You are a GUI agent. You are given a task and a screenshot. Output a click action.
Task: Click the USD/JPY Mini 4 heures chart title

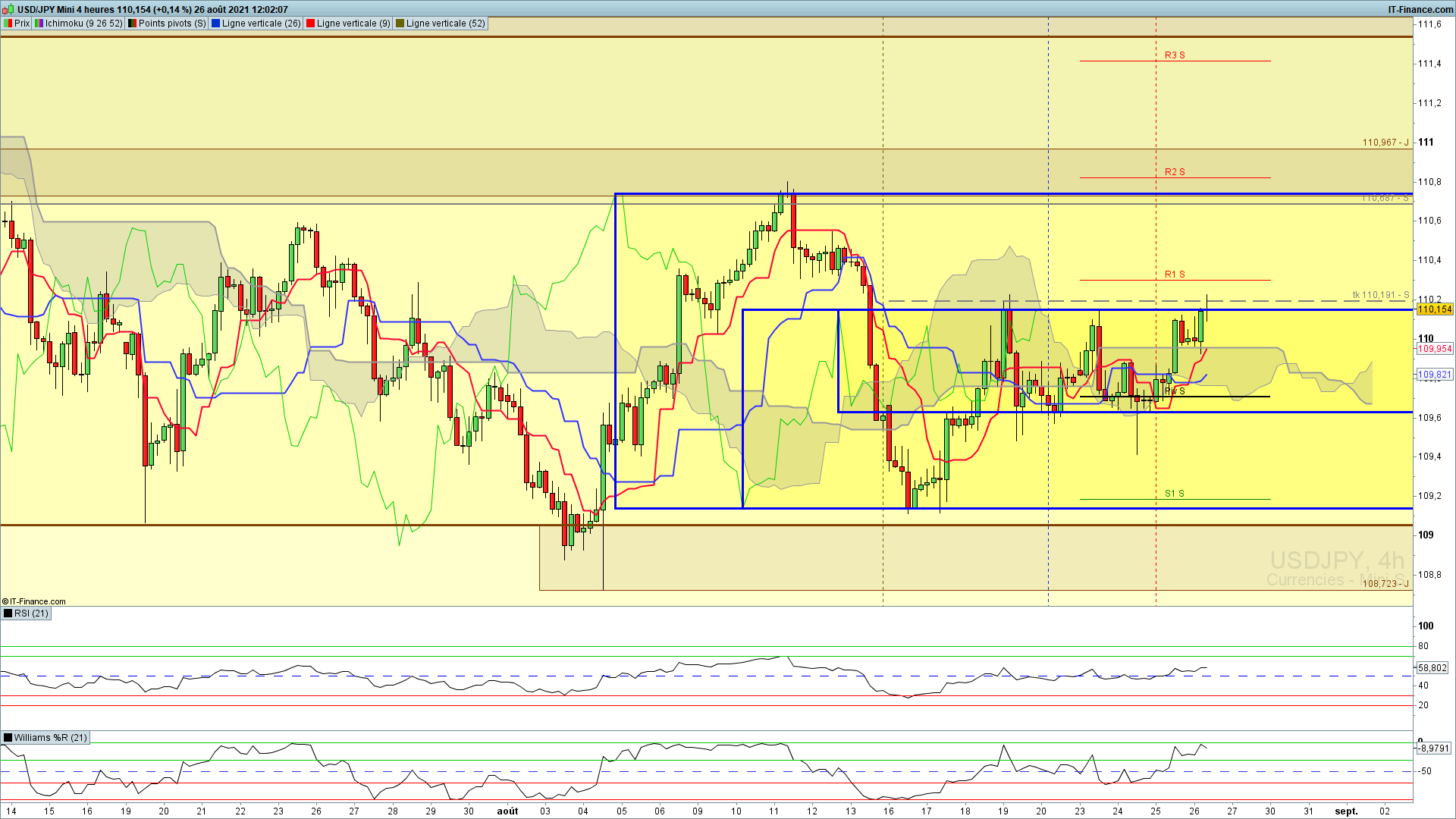[152, 10]
